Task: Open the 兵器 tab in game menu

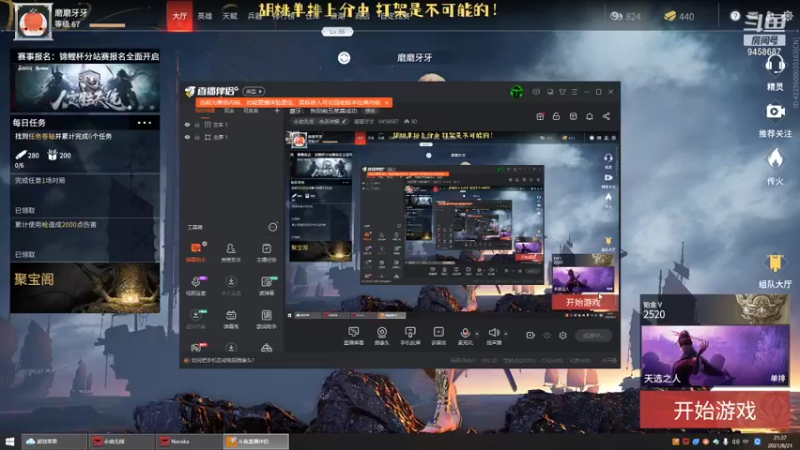Action: [254, 16]
